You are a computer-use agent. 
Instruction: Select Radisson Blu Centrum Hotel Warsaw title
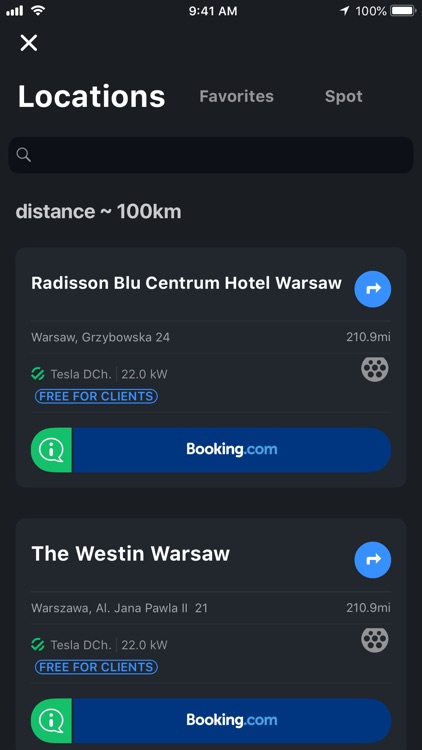pos(186,283)
